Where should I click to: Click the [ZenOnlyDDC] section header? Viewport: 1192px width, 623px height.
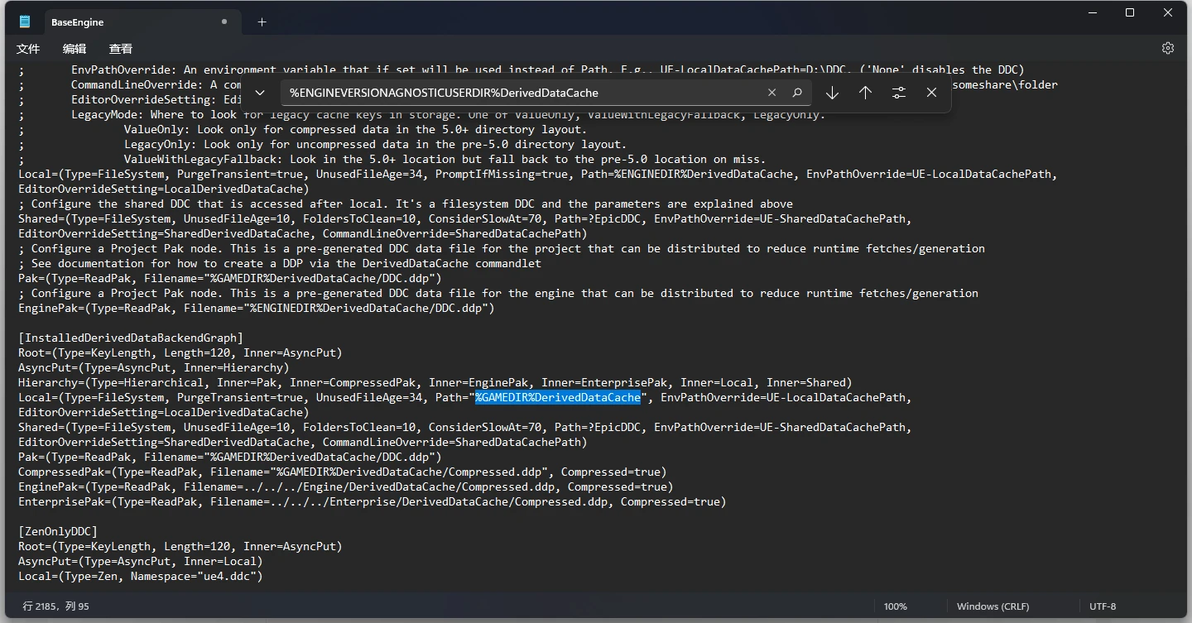point(58,532)
